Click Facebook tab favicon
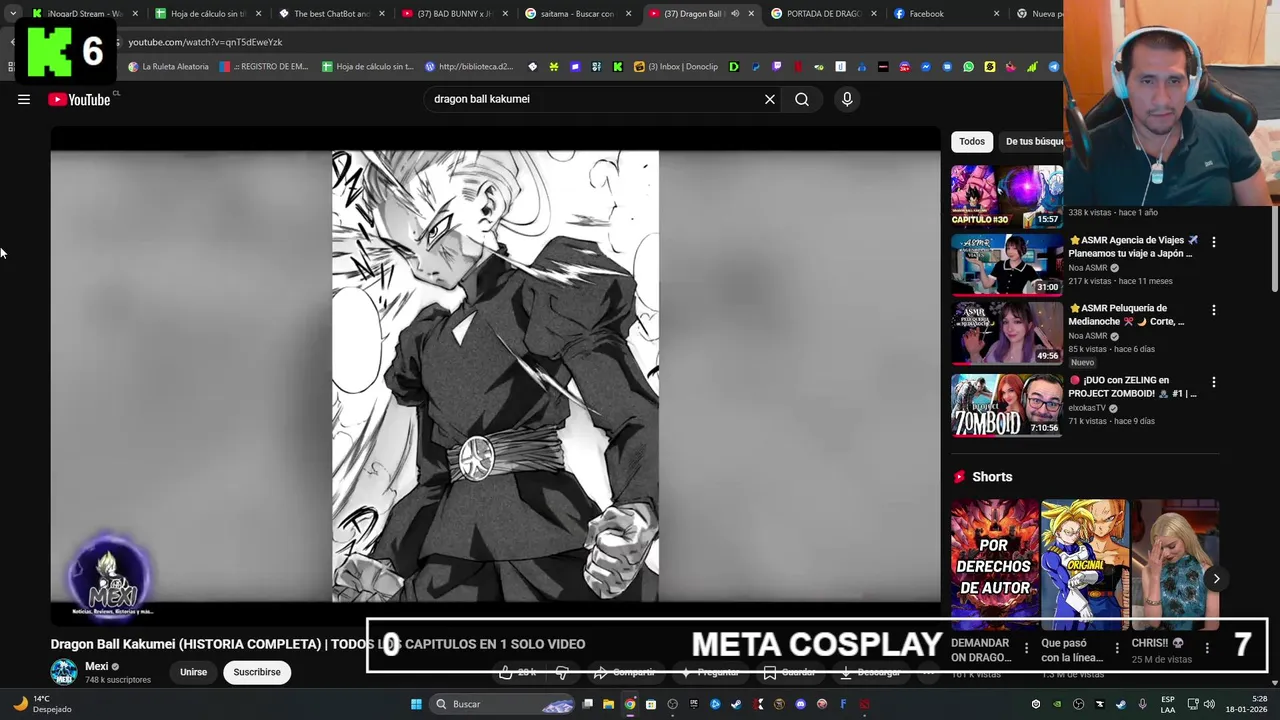This screenshot has width=1280, height=720. click(x=900, y=14)
